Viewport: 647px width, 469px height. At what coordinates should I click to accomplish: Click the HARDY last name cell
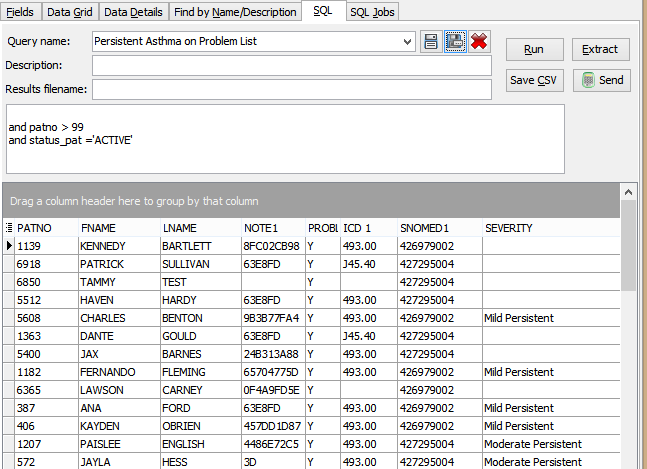[x=201, y=300]
